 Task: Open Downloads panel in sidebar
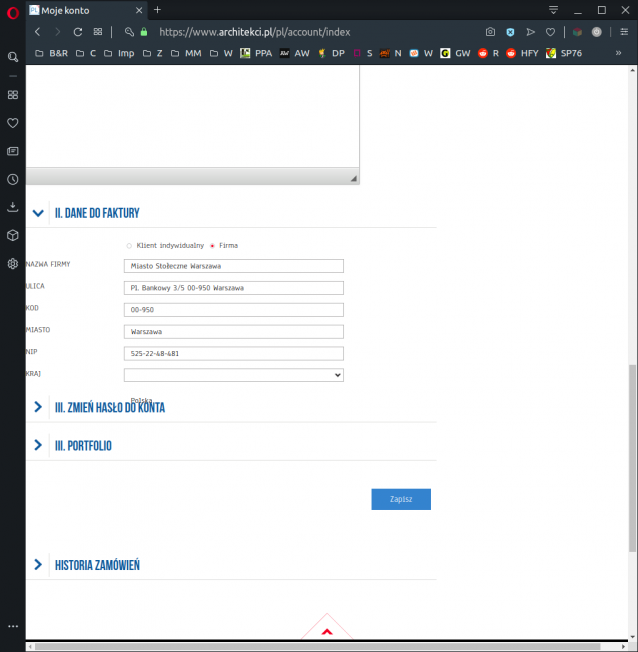(x=12, y=207)
